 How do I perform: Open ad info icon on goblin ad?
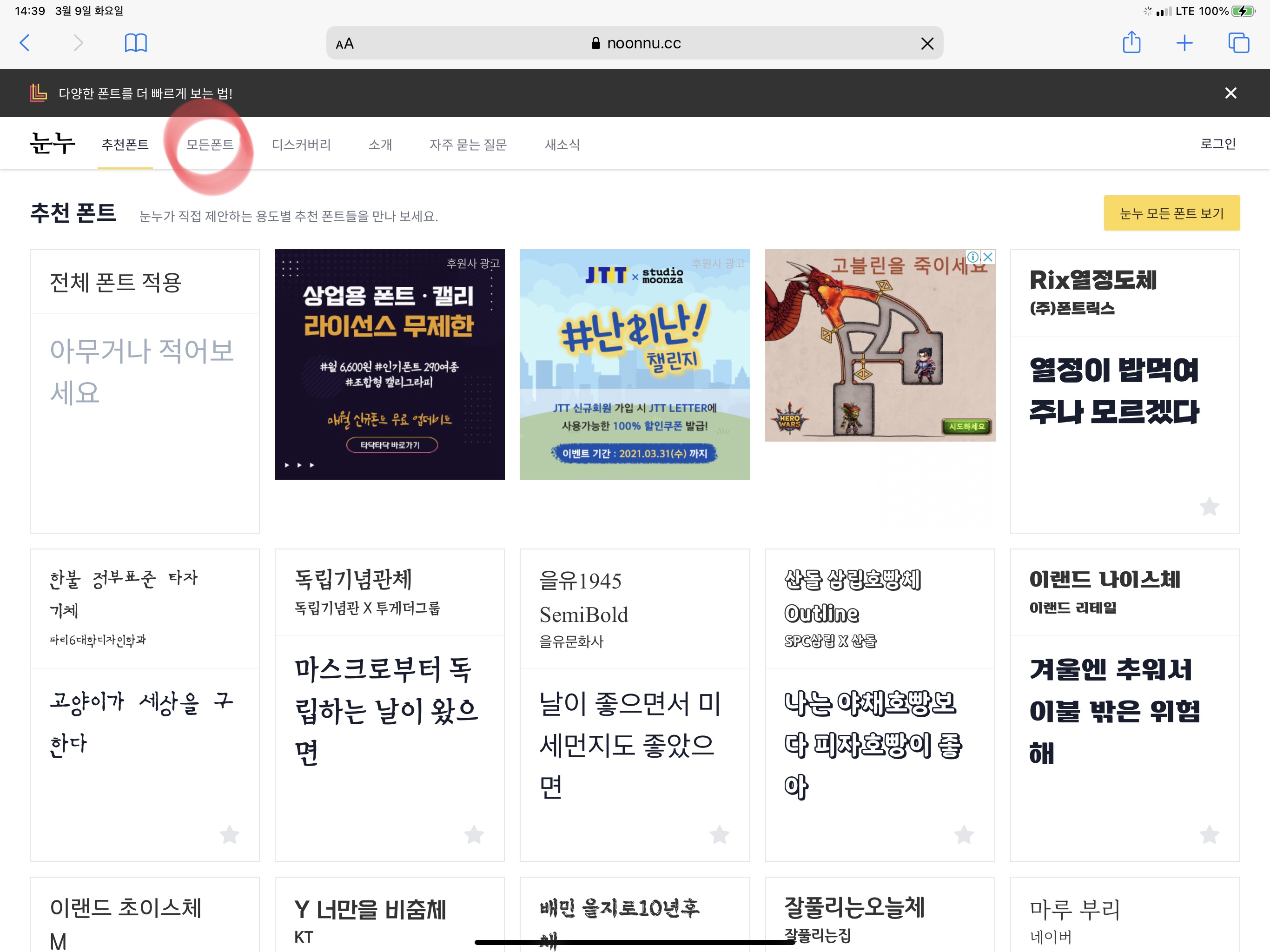pyautogui.click(x=973, y=257)
